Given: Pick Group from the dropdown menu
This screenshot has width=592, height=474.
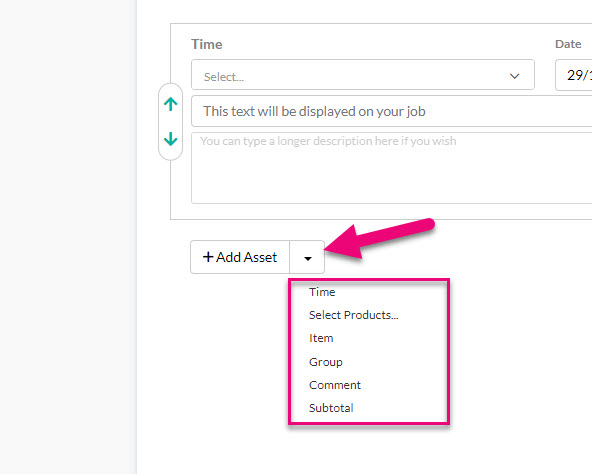Looking at the screenshot, I should [325, 362].
